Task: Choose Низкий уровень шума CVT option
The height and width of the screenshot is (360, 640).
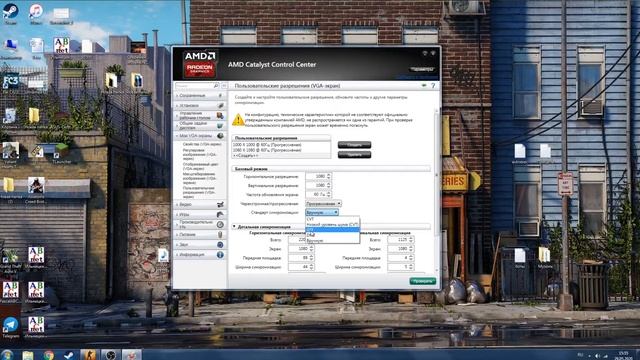Action: click(332, 224)
